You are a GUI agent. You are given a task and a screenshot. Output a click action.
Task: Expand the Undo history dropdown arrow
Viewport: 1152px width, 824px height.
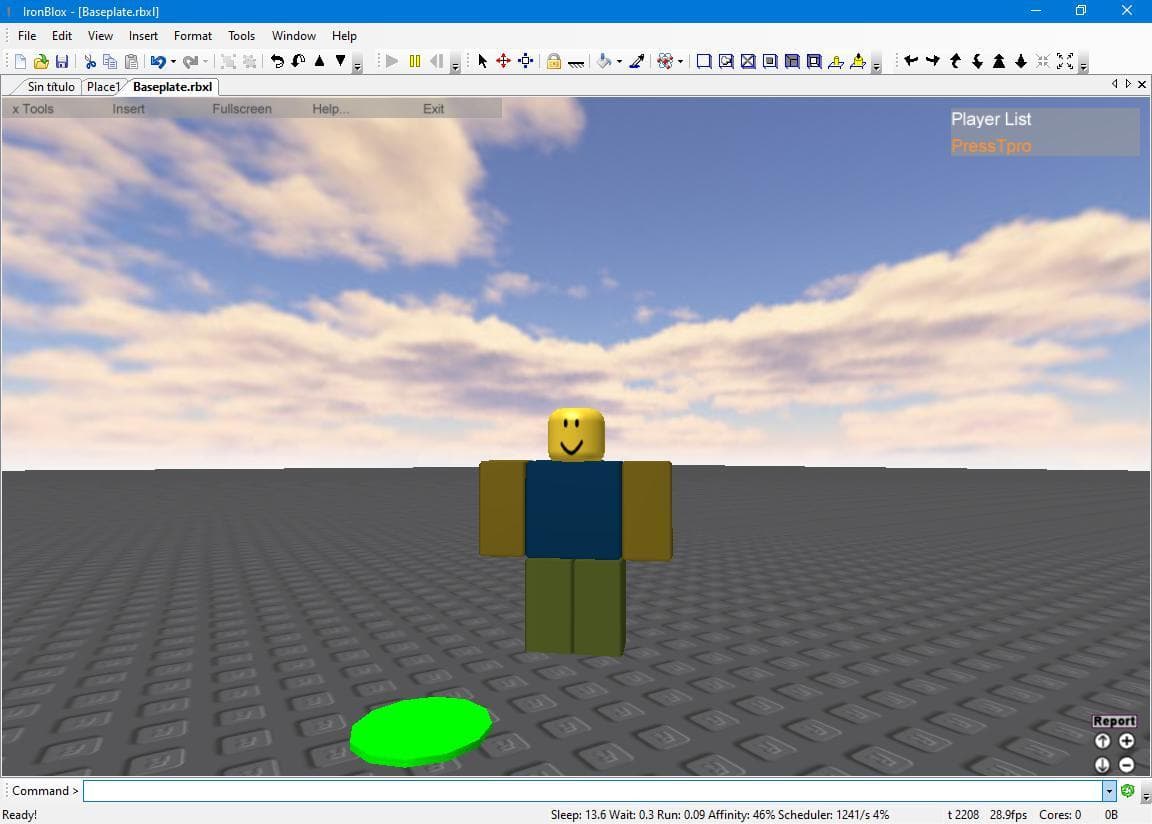[x=173, y=62]
